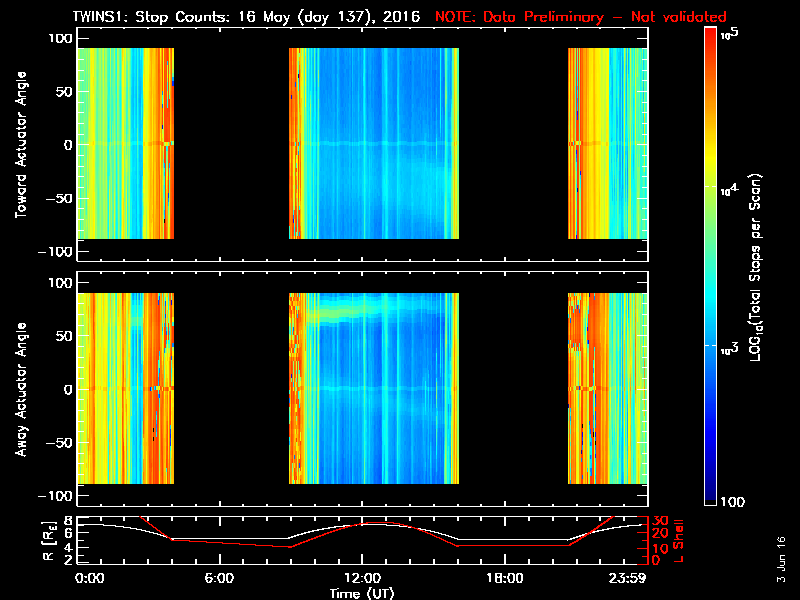The image size is (800, 600).
Task: Click the 10^3 tick label on colorbar
Action: click(x=732, y=346)
